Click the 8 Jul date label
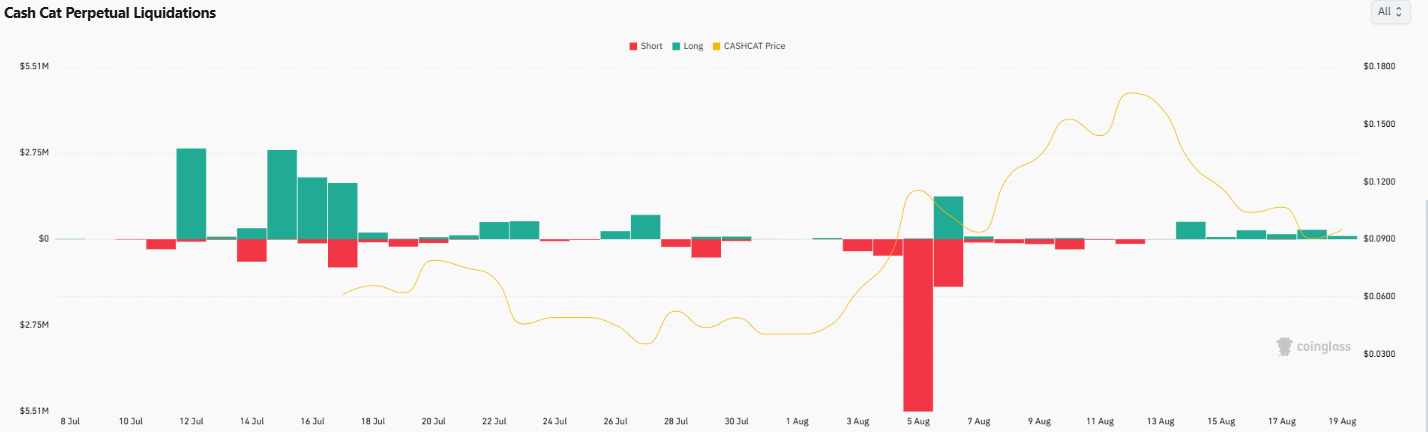Screen dimensions: 1428x432 70,422
